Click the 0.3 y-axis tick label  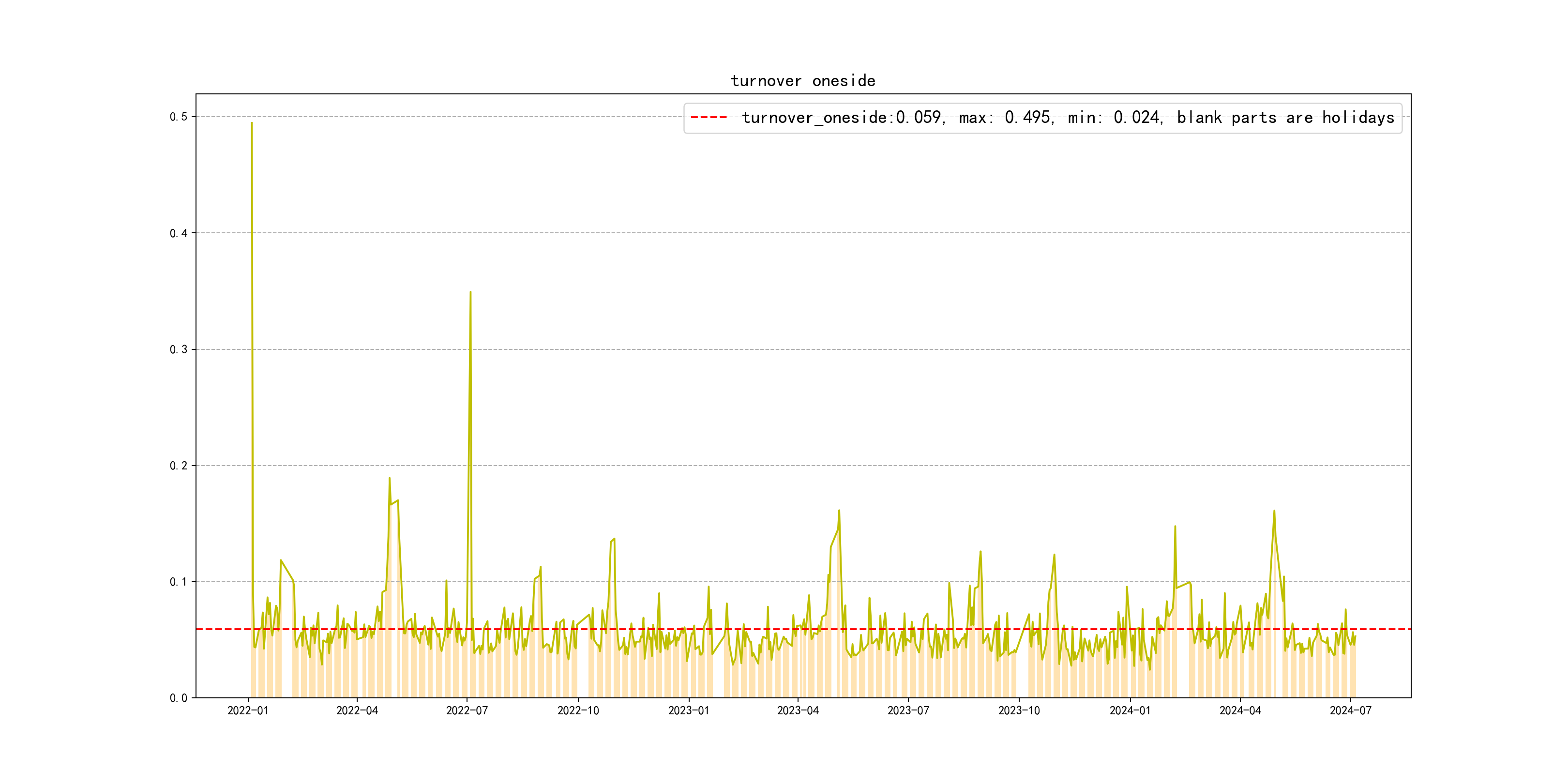tap(179, 349)
